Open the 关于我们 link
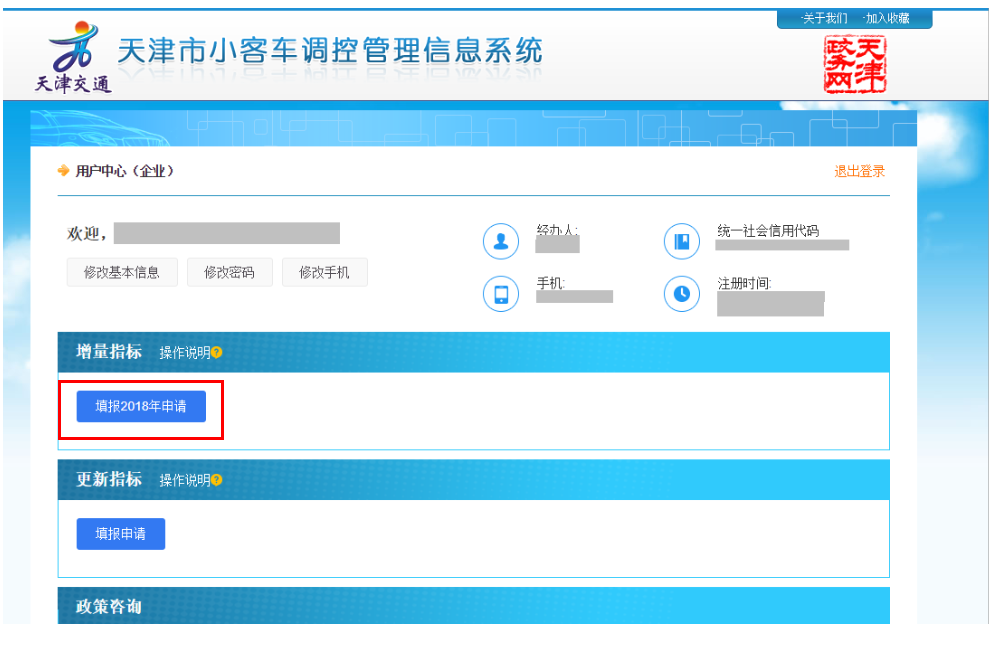996x647 pixels. click(x=824, y=19)
